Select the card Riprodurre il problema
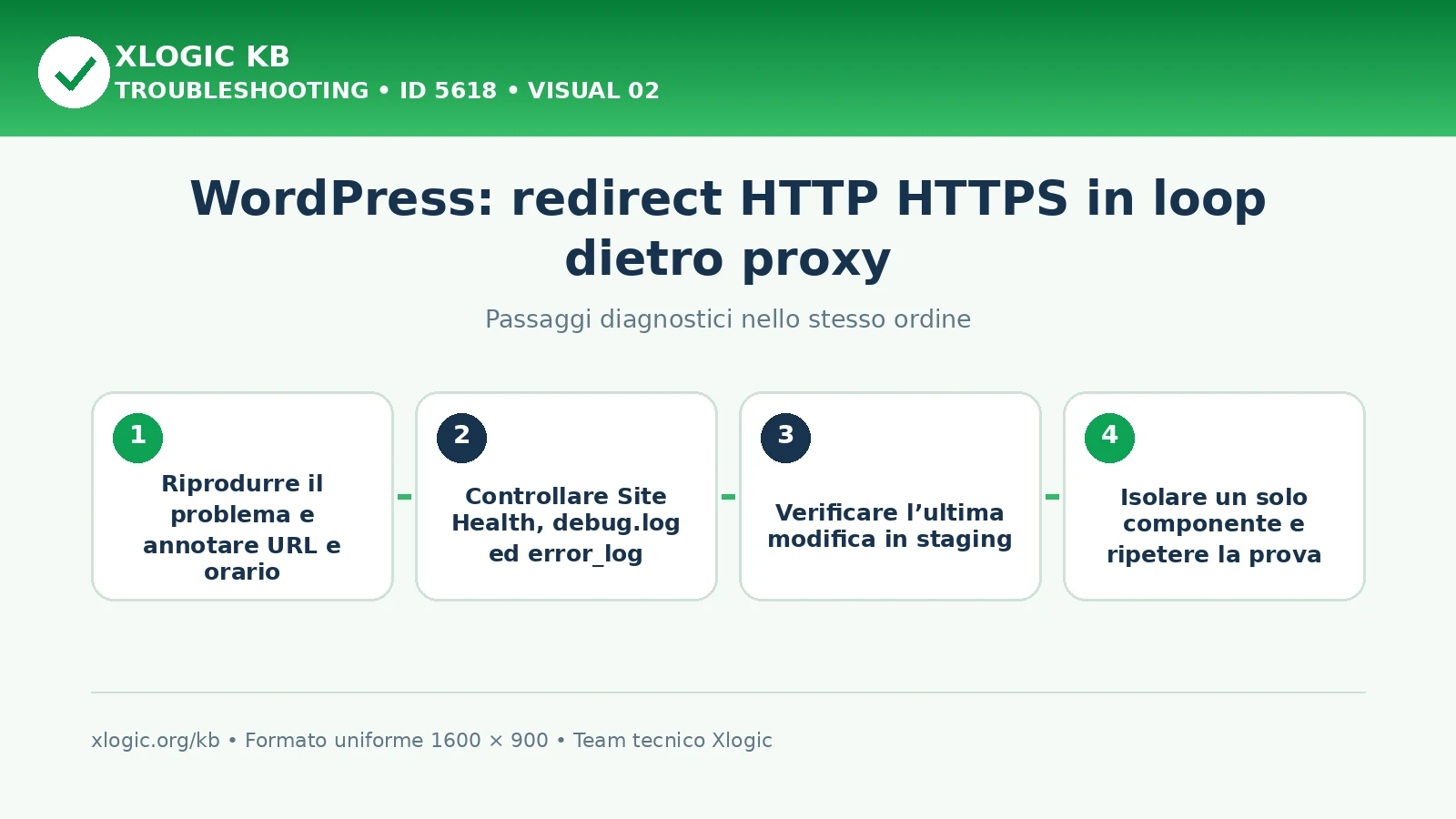1456x819 pixels. click(x=242, y=496)
